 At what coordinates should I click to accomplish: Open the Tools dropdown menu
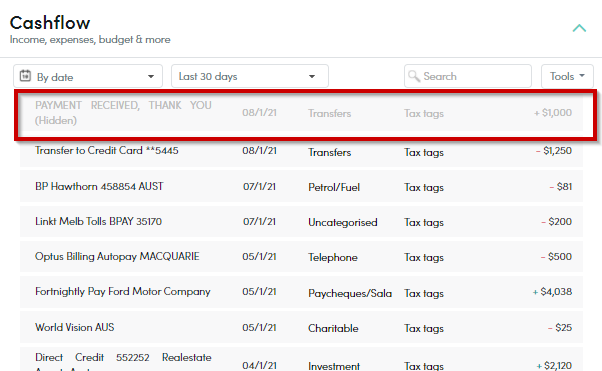point(567,76)
